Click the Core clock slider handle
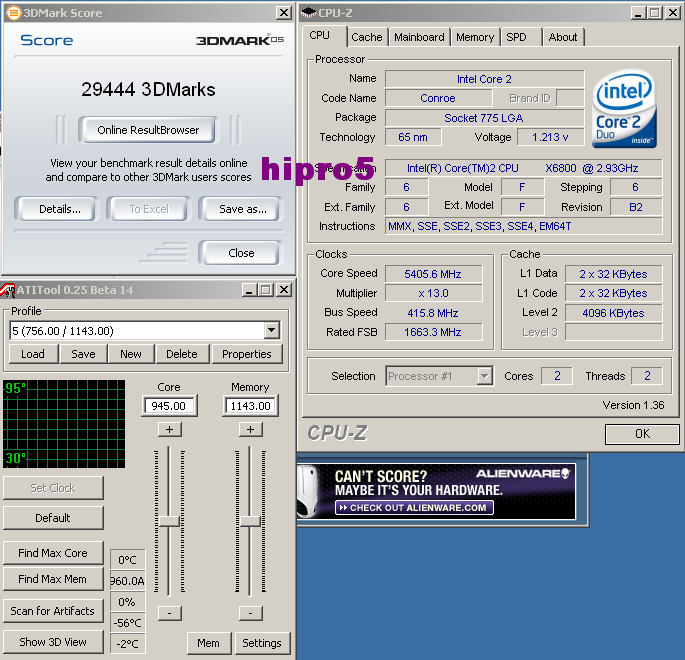Screen dimensions: 685x660 click(169, 521)
